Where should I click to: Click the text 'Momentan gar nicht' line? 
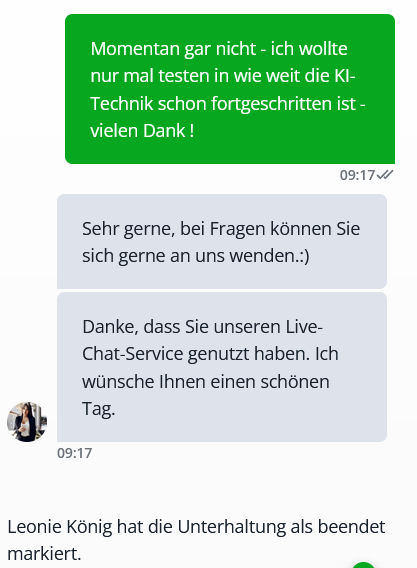[x=173, y=49]
